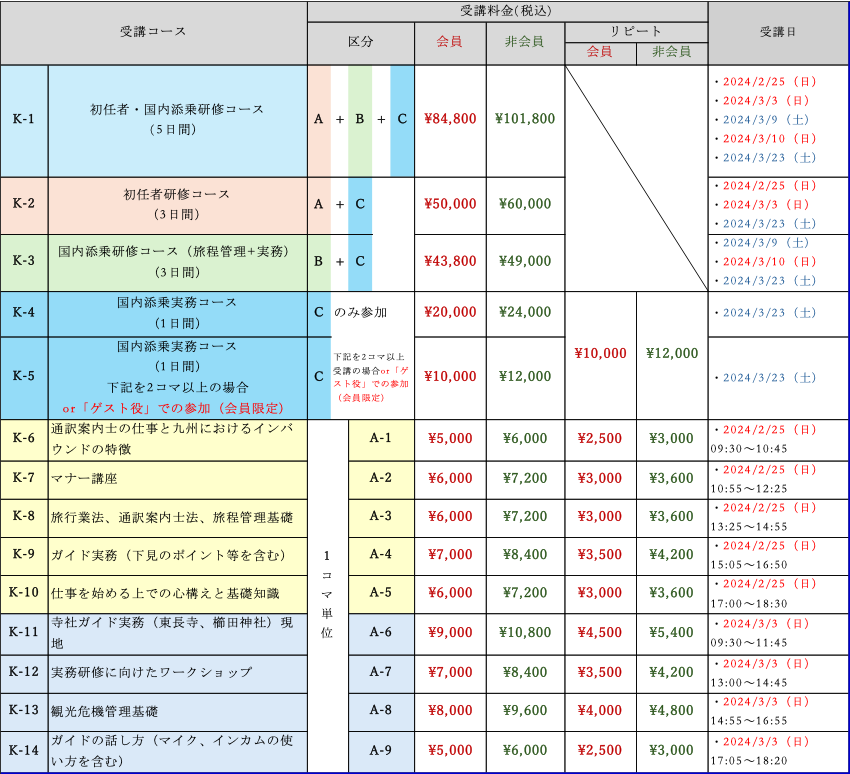Click the 受講料金(税込) header cell

click(x=507, y=11)
